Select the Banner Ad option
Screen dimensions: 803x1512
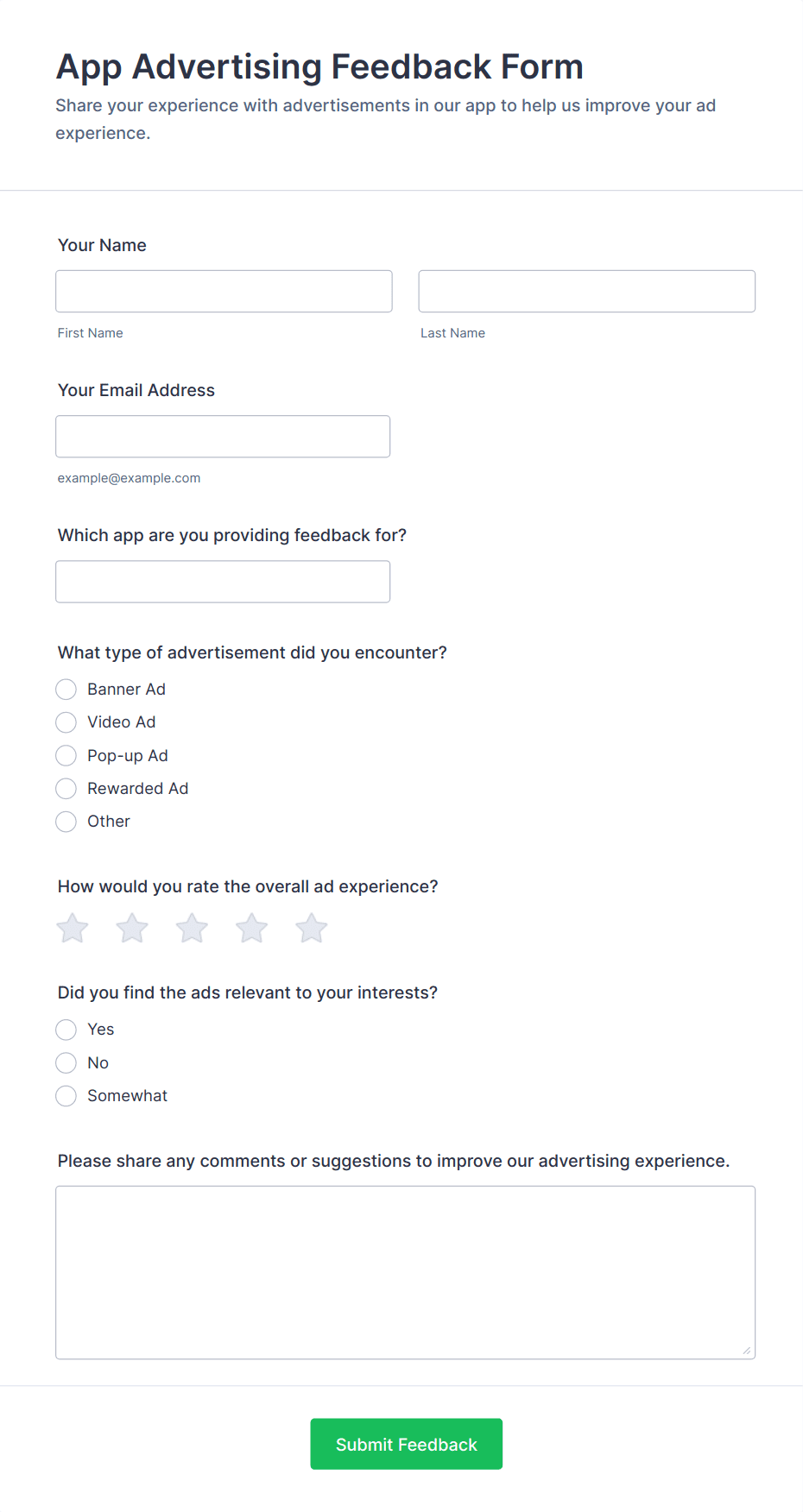click(66, 689)
